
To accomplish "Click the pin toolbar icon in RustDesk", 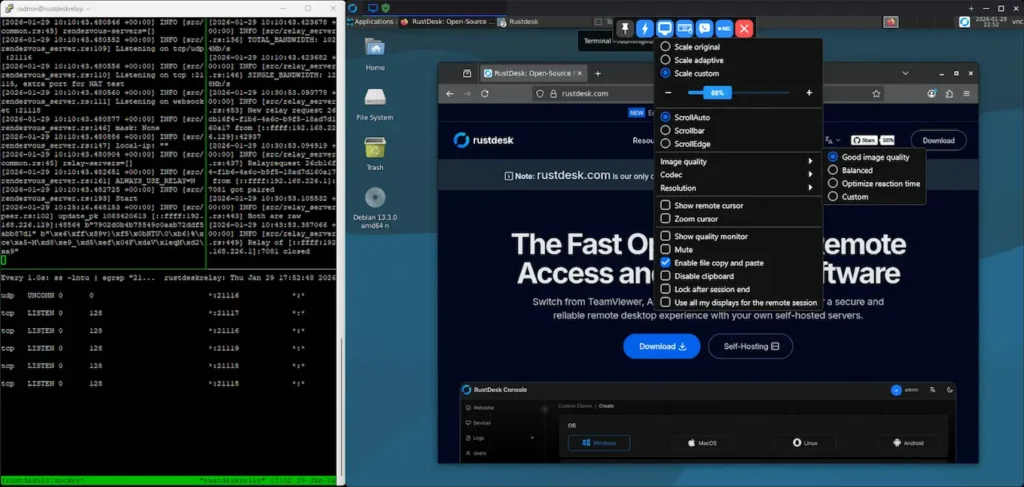I will (625, 28).
